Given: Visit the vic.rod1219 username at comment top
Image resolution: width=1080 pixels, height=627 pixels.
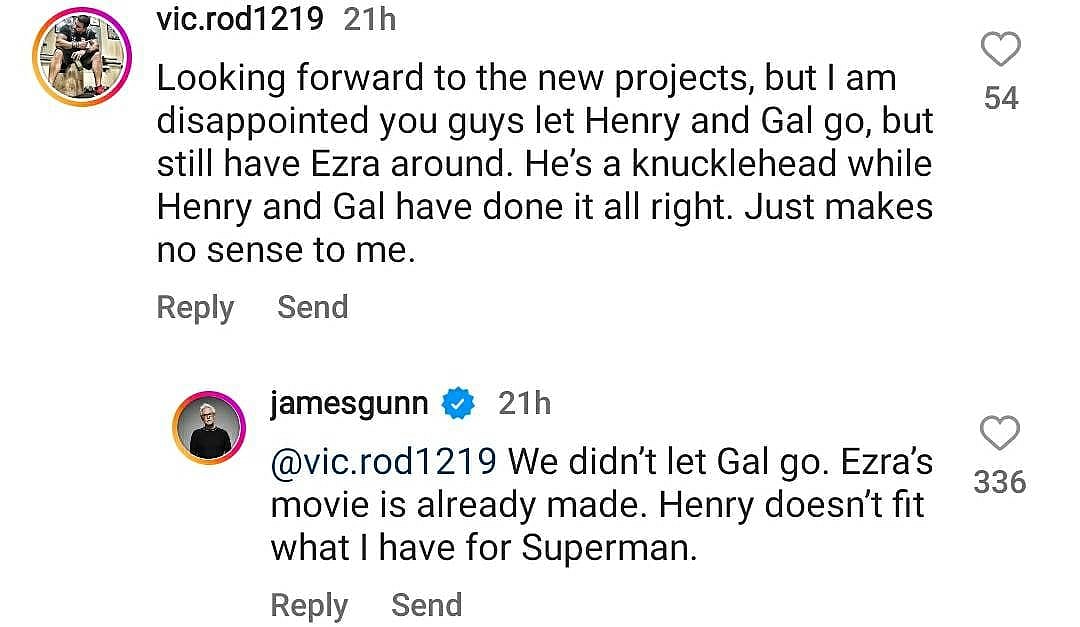Looking at the screenshot, I should coord(240,19).
